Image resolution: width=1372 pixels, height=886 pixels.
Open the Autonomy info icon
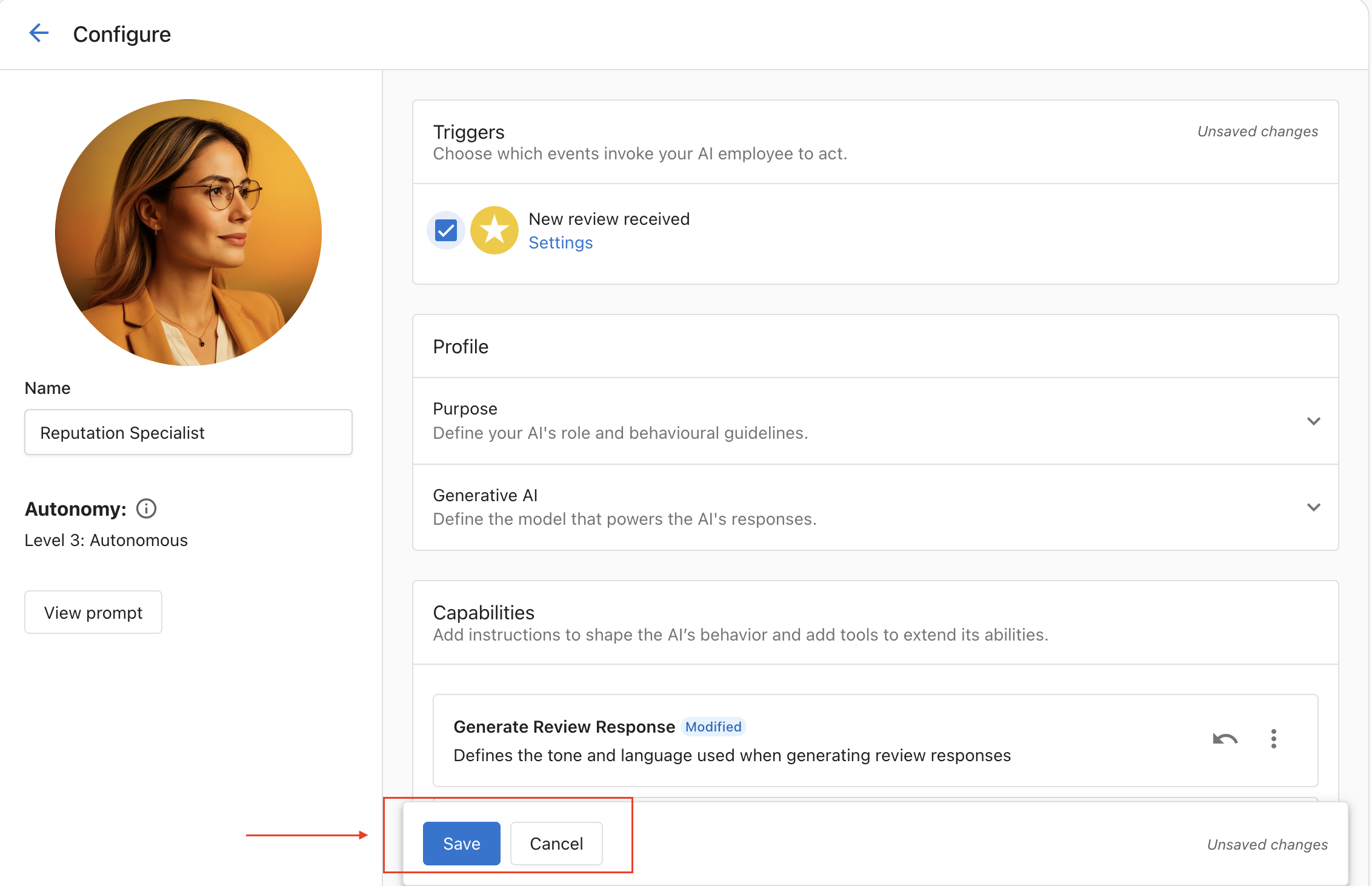click(146, 508)
